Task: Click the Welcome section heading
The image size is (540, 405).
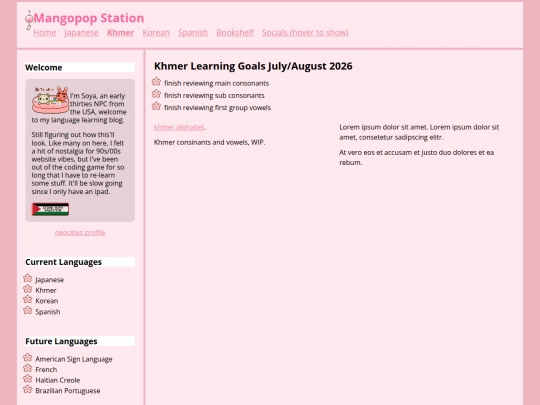Action: [x=80, y=68]
